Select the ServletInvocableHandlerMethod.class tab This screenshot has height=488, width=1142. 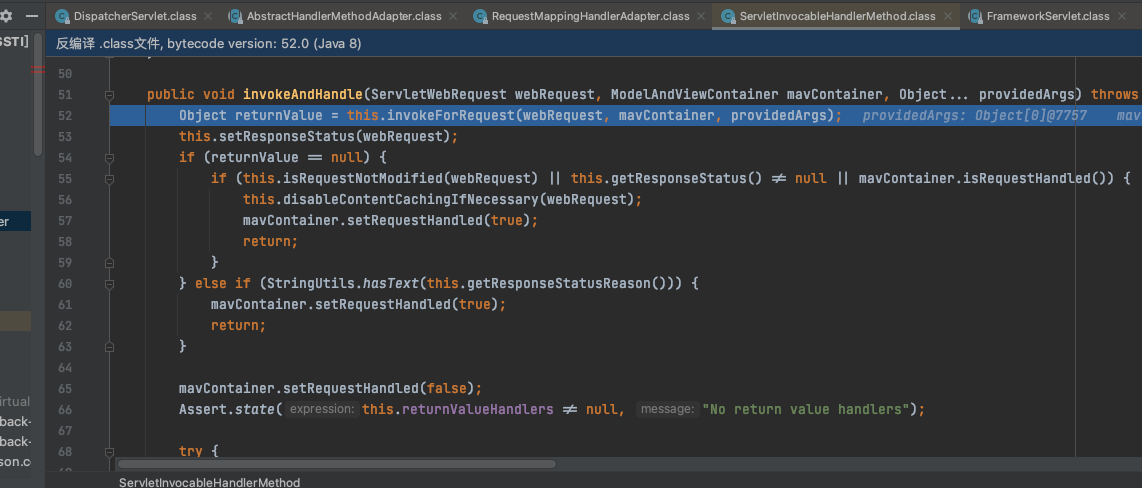(838, 16)
